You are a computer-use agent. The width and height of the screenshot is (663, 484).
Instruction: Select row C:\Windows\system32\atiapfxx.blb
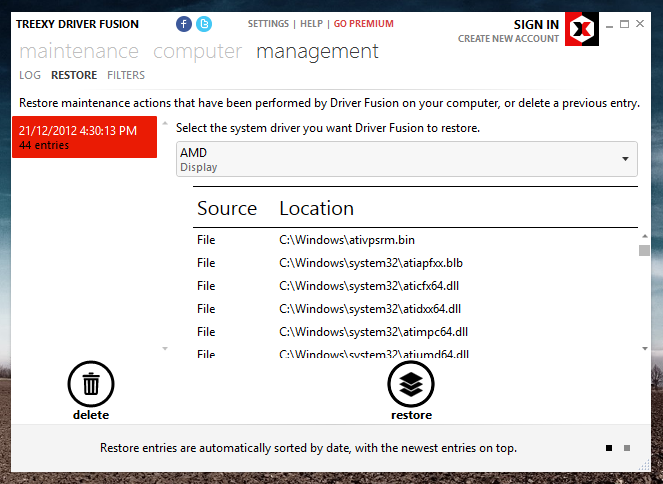click(415, 263)
